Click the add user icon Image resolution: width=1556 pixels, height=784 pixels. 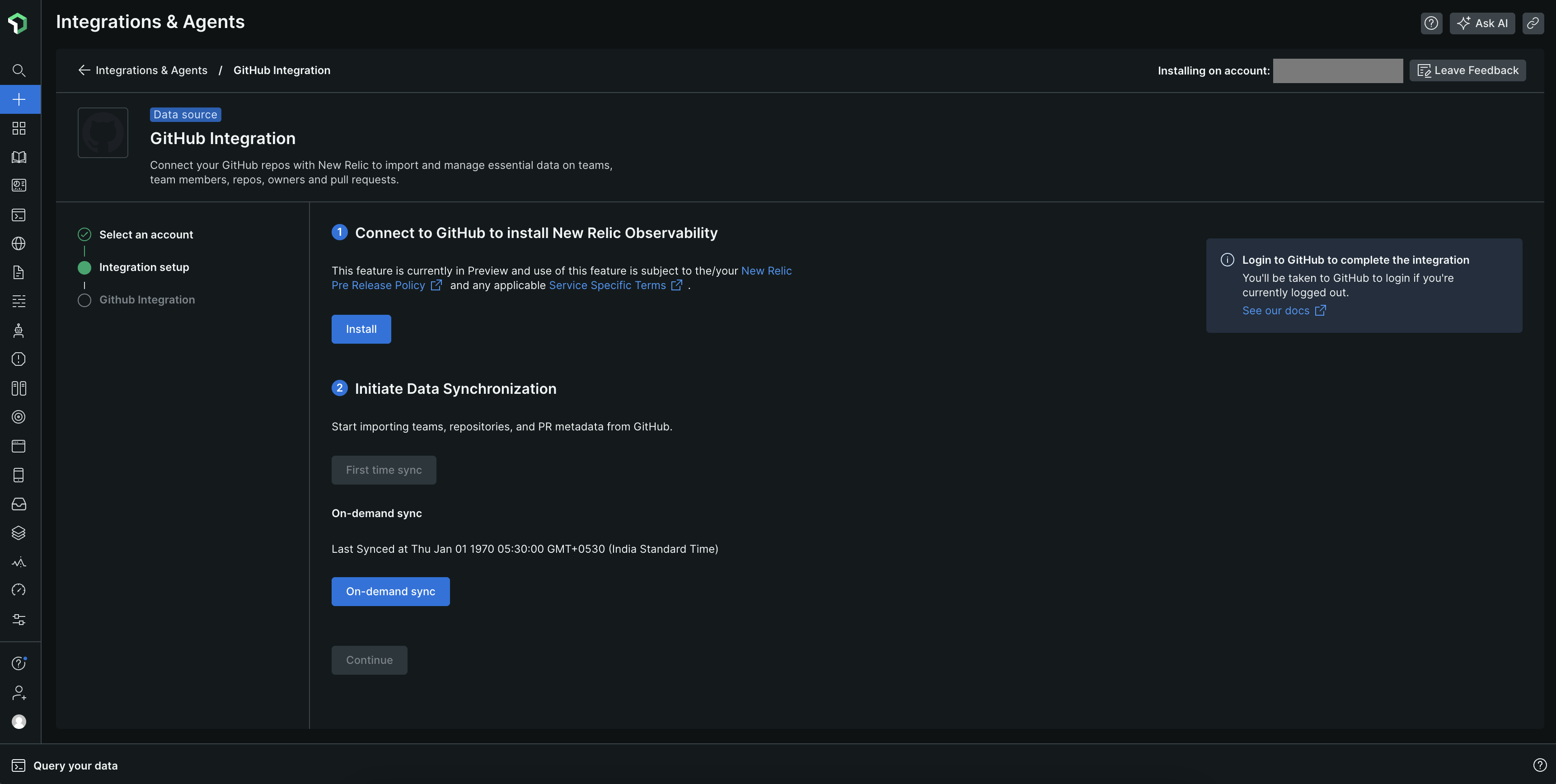pyautogui.click(x=19, y=692)
